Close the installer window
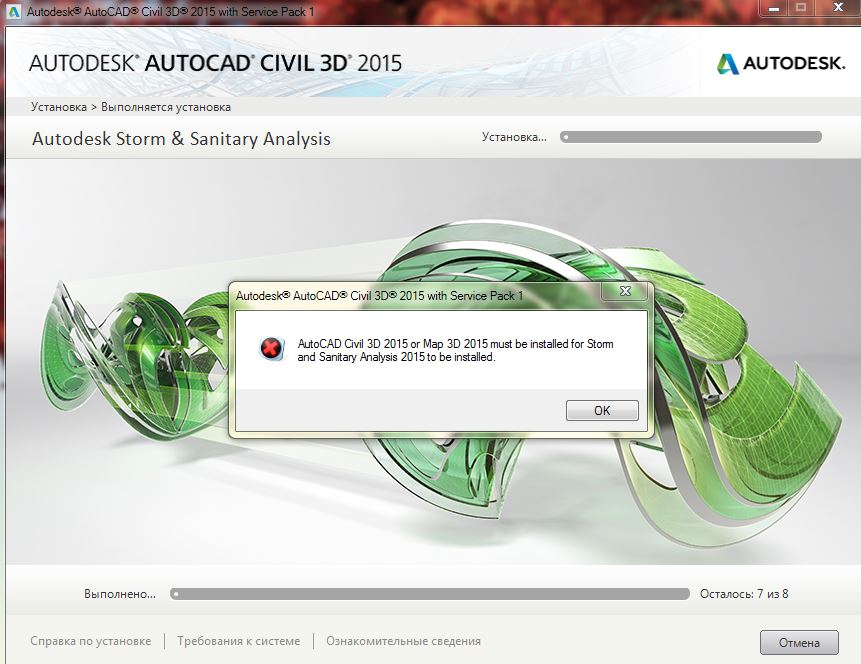Screen dimensions: 861x664 838,8
